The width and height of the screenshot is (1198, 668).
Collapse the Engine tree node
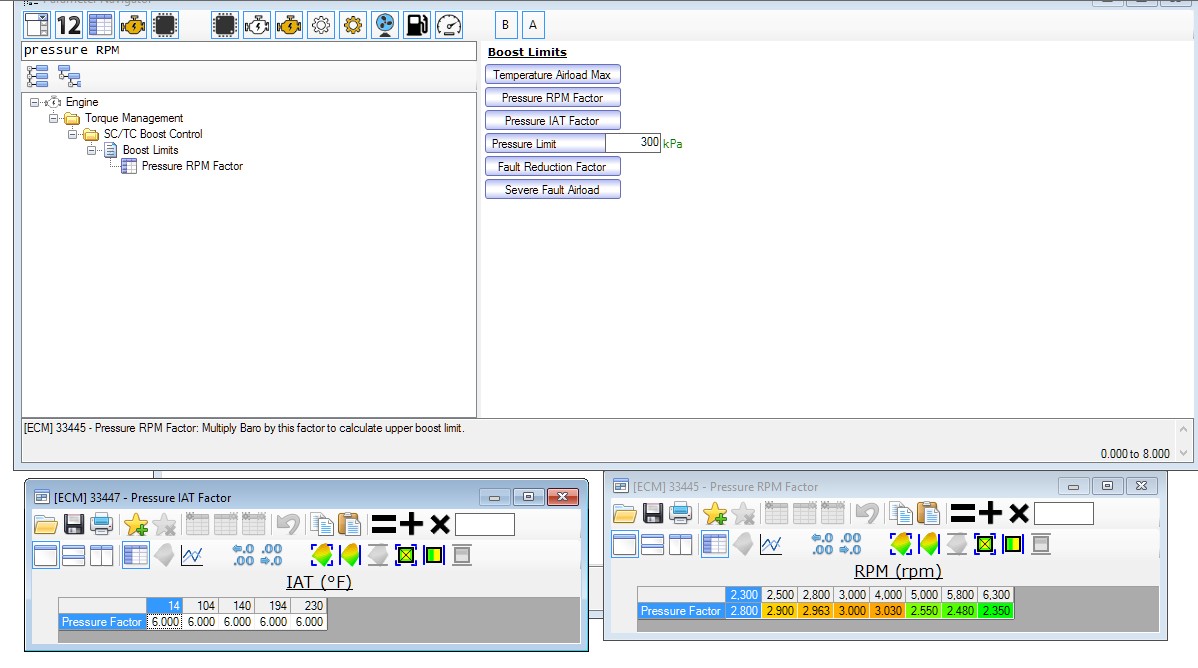(34, 102)
